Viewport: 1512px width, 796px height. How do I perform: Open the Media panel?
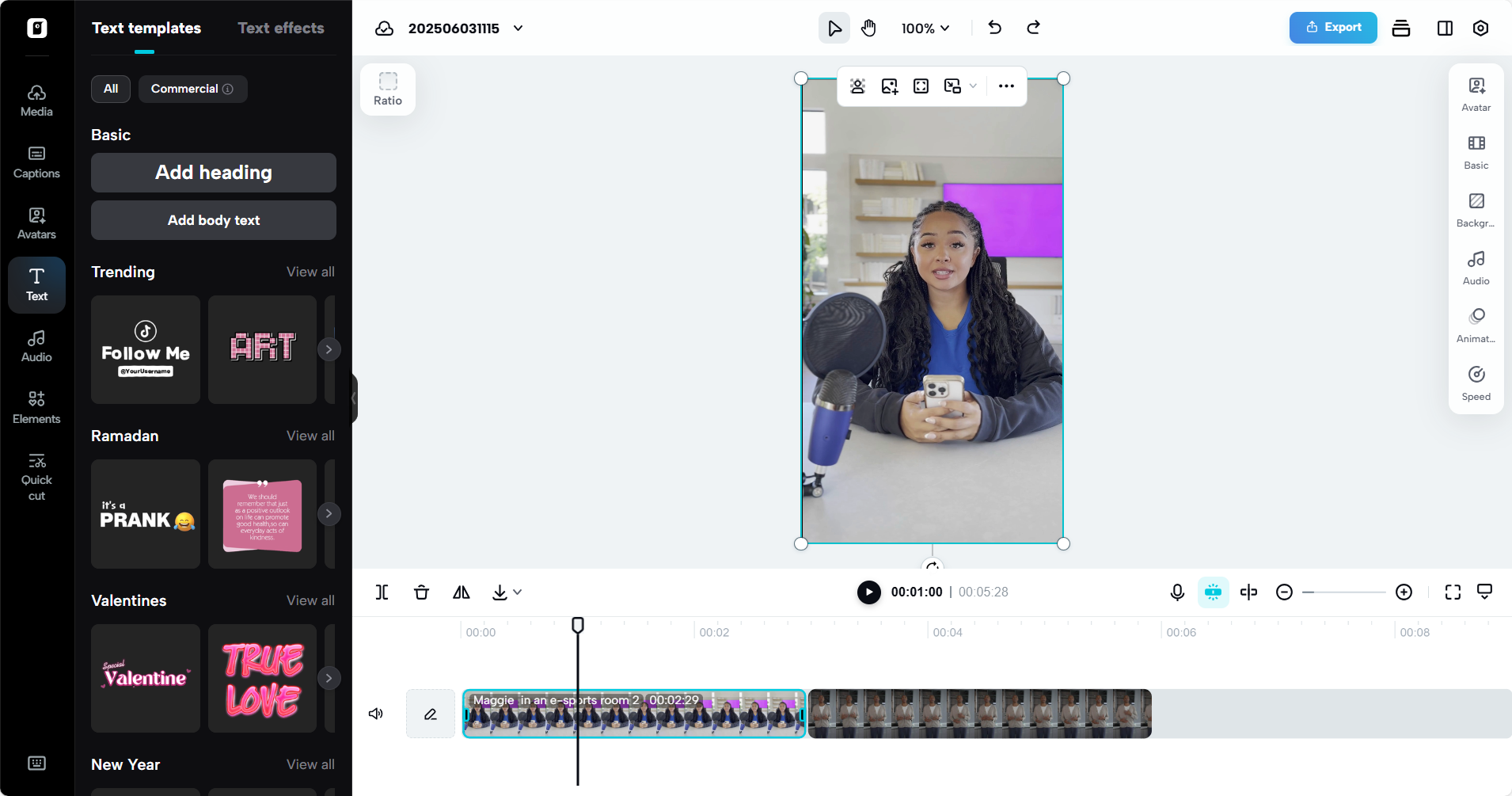coord(36,101)
